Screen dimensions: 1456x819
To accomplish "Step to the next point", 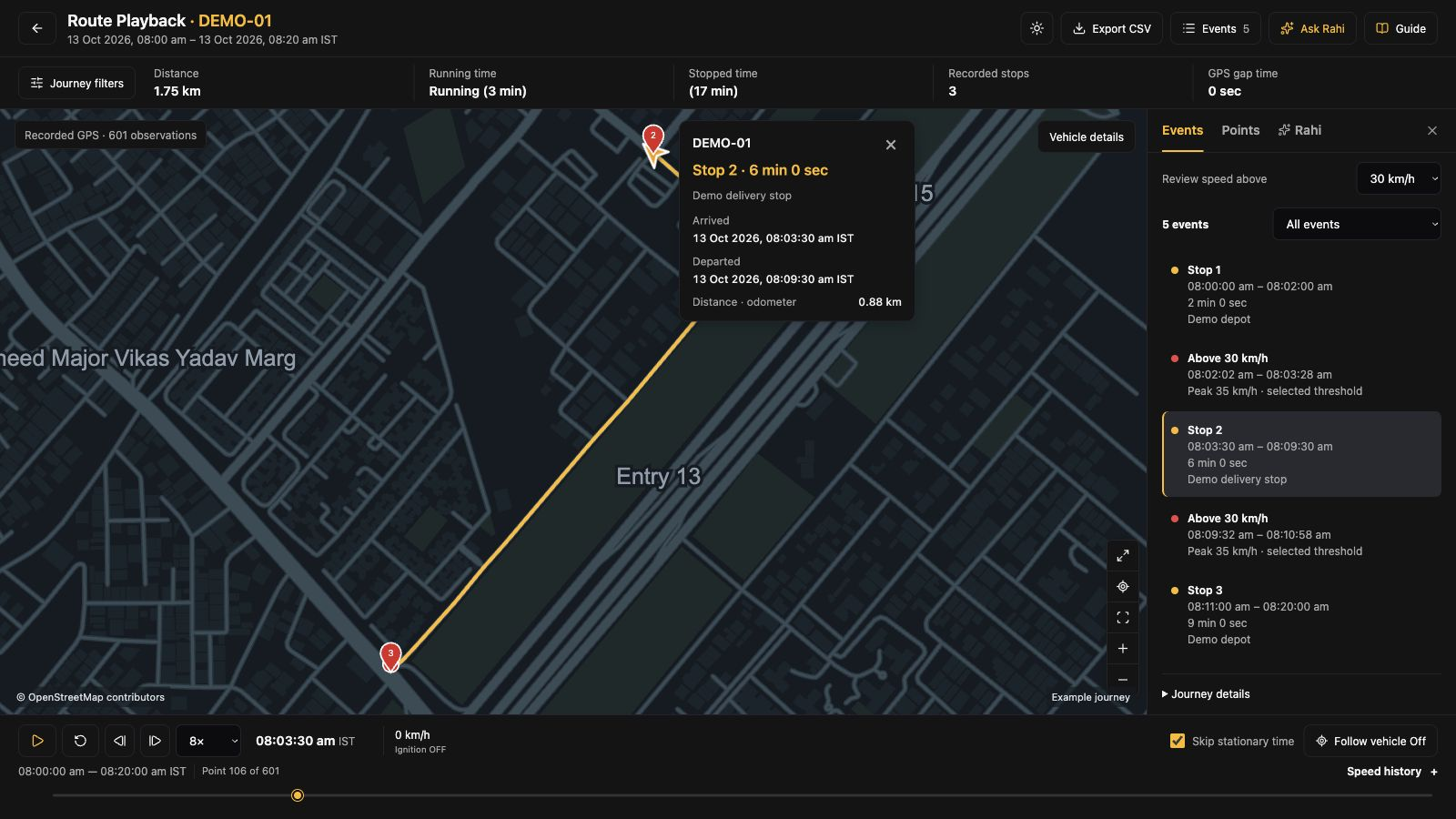I will coord(155,741).
